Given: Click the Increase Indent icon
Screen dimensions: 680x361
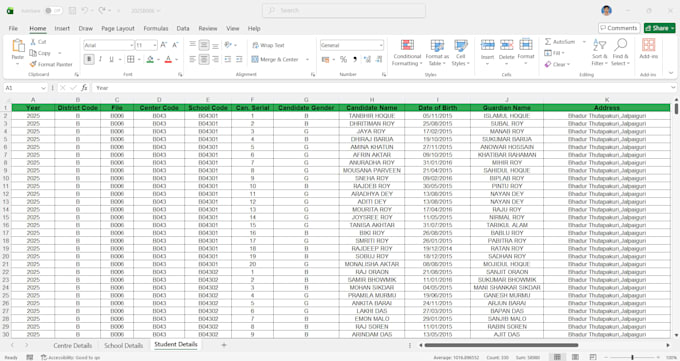Looking at the screenshot, I should pos(239,59).
